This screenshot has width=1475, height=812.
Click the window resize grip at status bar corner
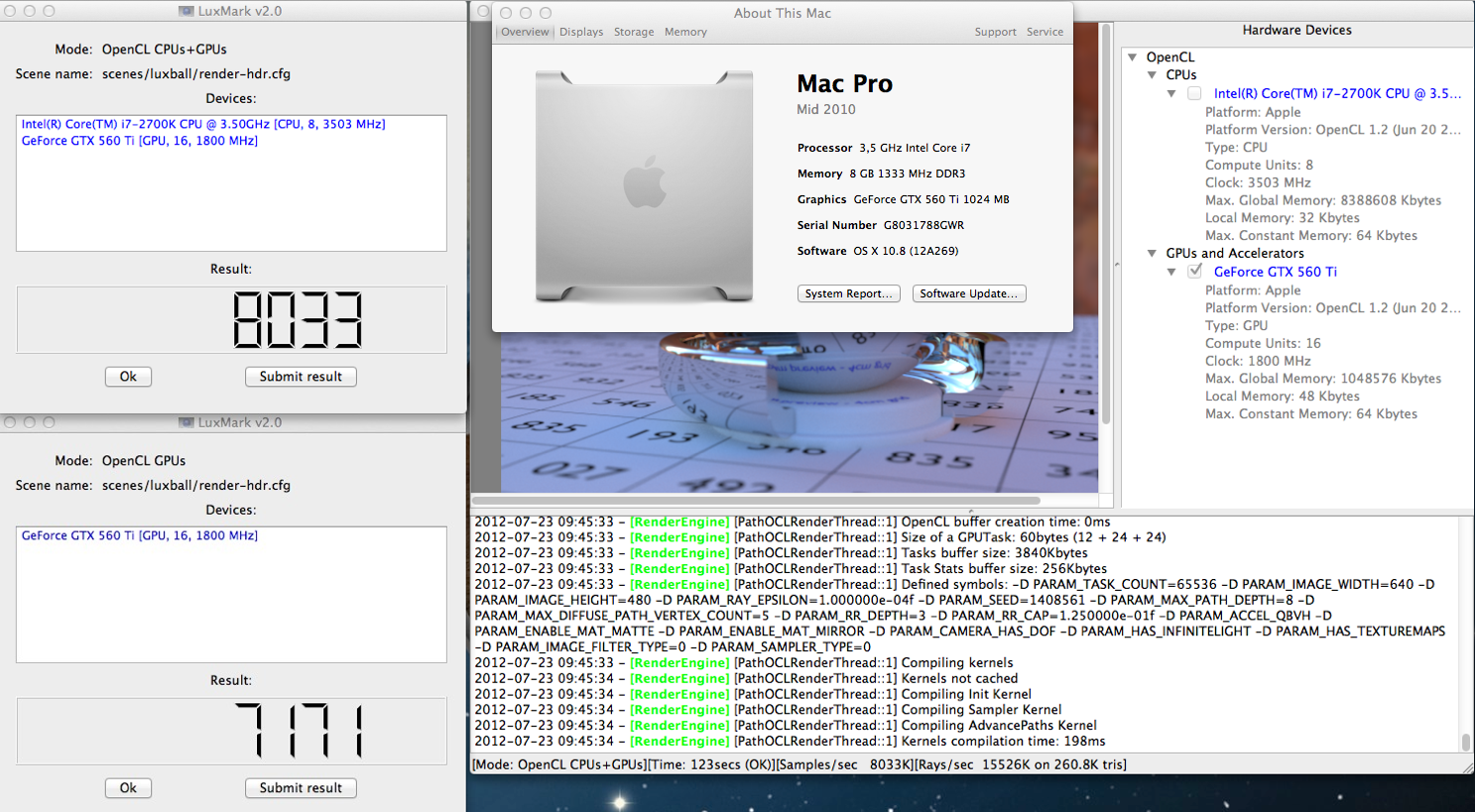[1467, 766]
